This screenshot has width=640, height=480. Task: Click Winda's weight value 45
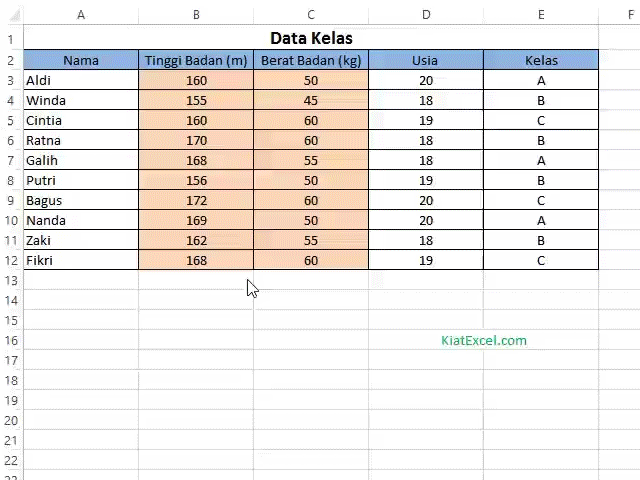pyautogui.click(x=311, y=100)
